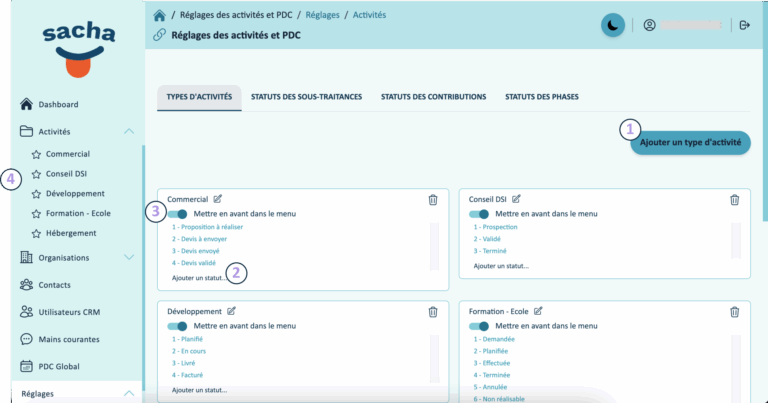
Task: Click the logout icon
Action: tap(744, 25)
